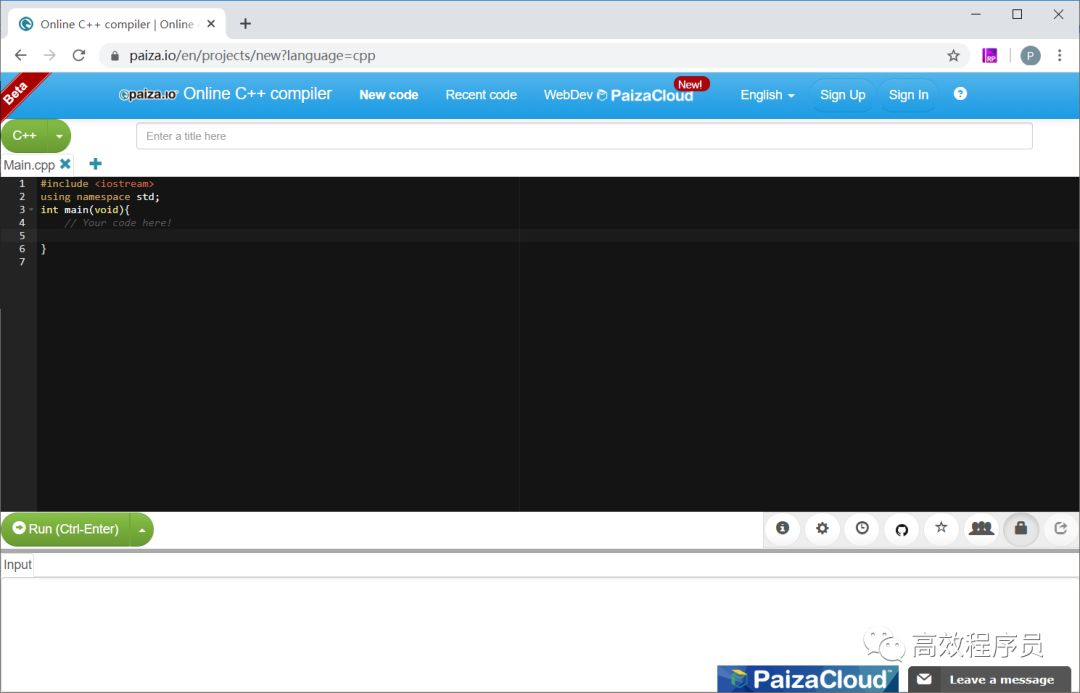Click line number 1 in gutter

coord(22,184)
